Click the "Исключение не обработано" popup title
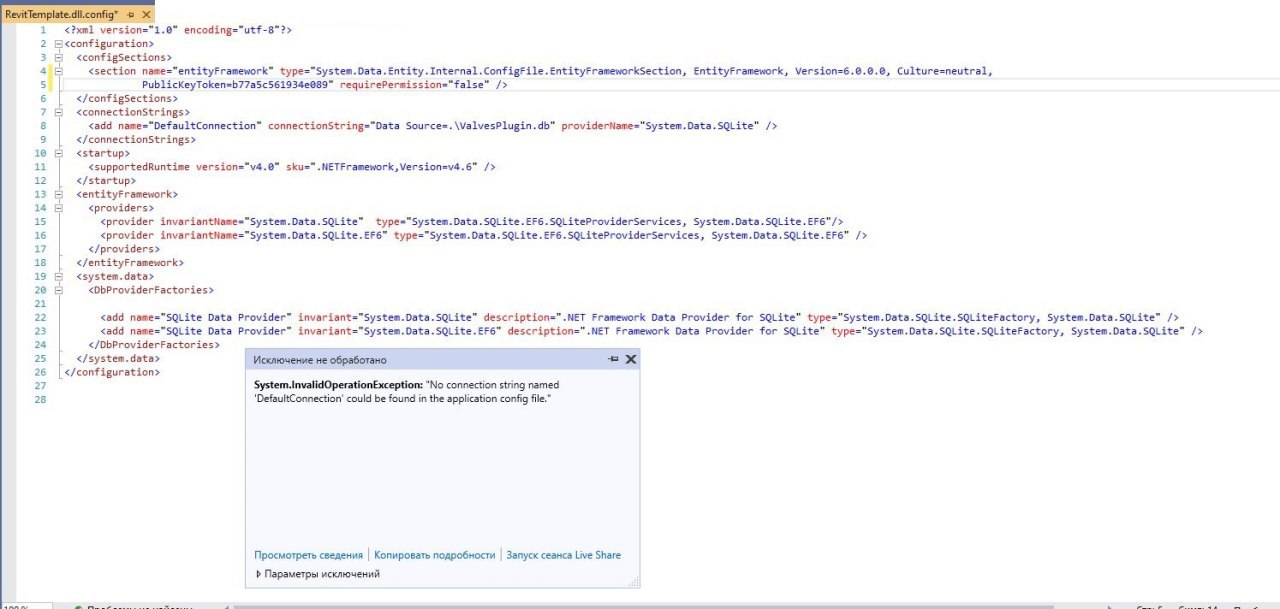Image resolution: width=1280 pixels, height=609 pixels. (x=320, y=360)
